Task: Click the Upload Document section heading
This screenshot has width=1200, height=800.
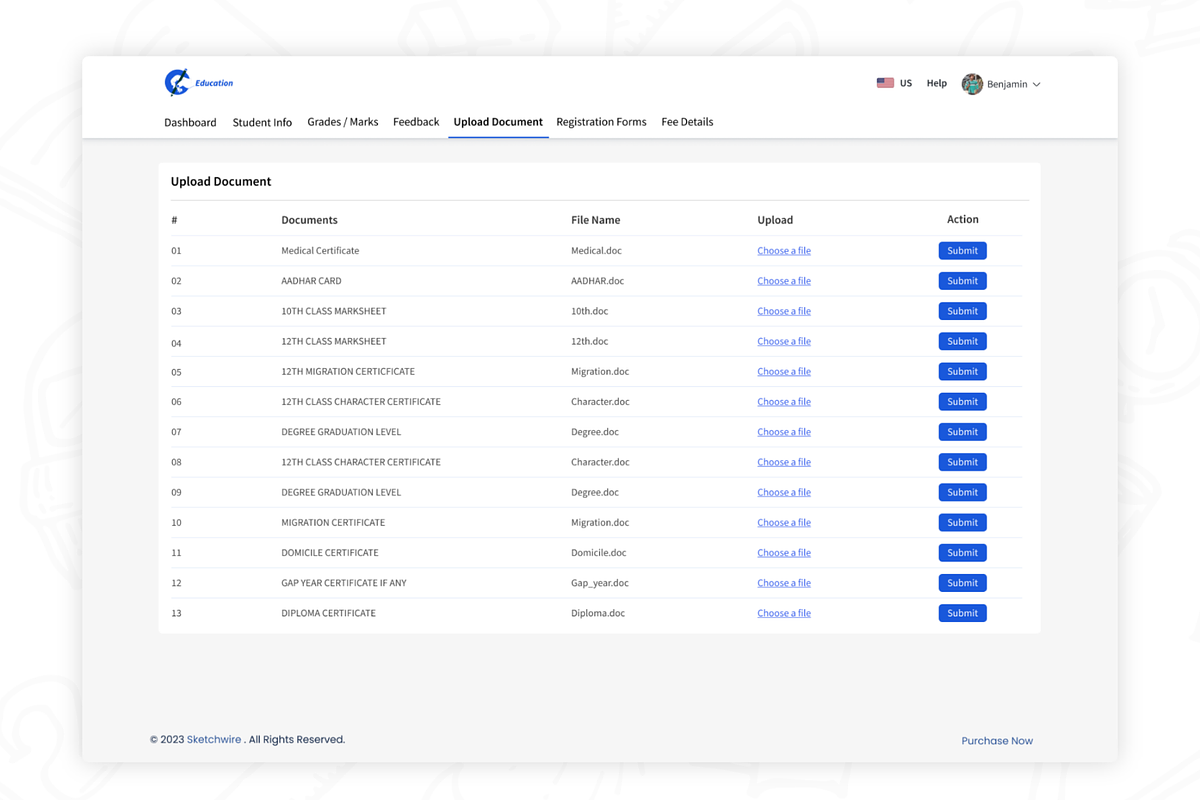Action: click(x=221, y=181)
